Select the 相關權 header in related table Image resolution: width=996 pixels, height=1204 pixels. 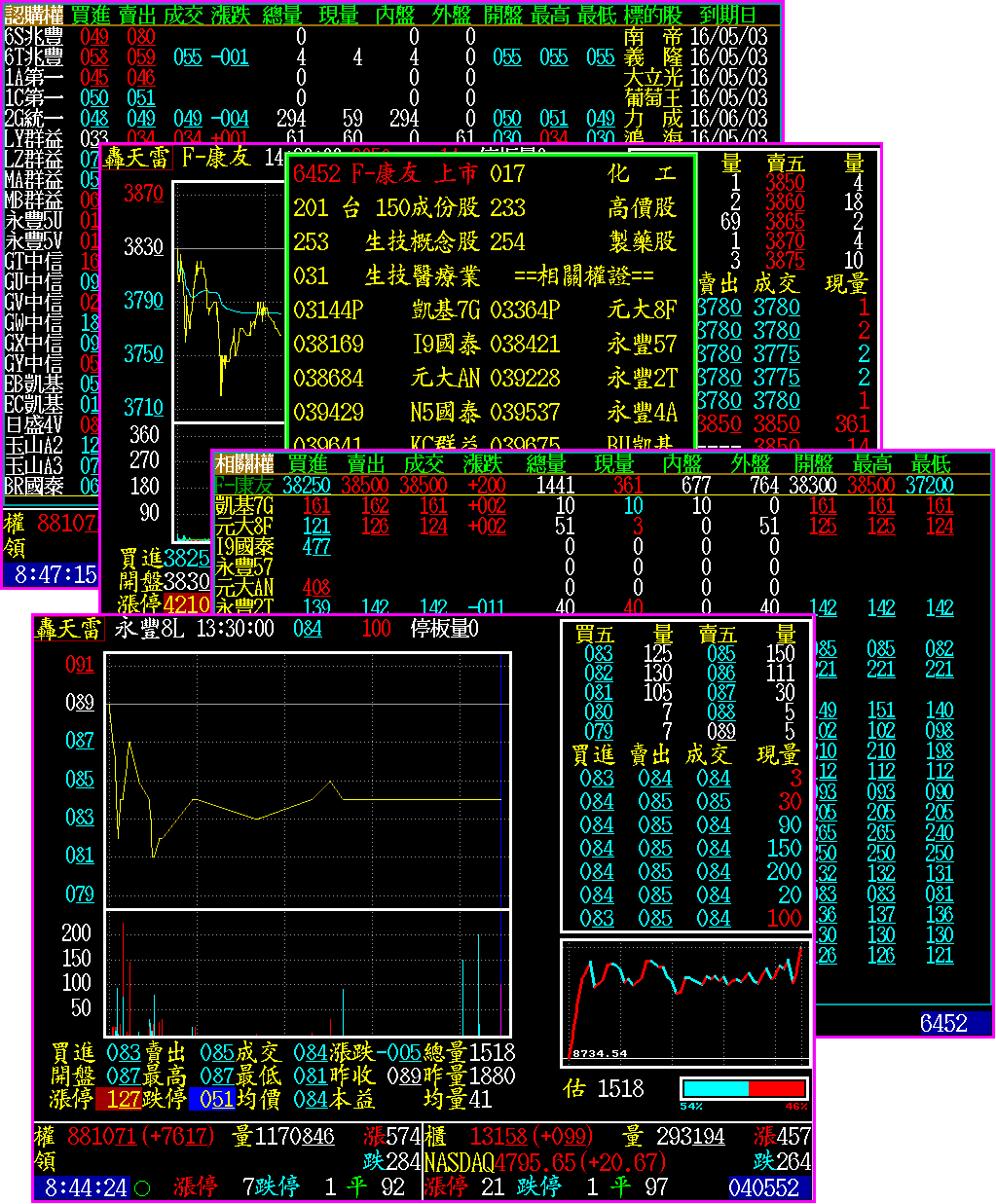tap(244, 464)
